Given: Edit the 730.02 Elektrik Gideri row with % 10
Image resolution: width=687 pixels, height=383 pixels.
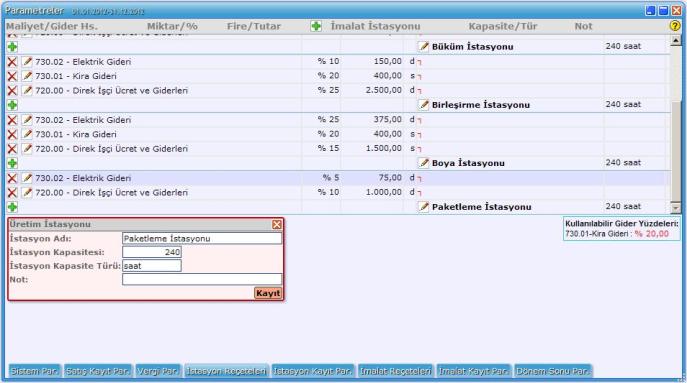Looking at the screenshot, I should click(x=27, y=62).
